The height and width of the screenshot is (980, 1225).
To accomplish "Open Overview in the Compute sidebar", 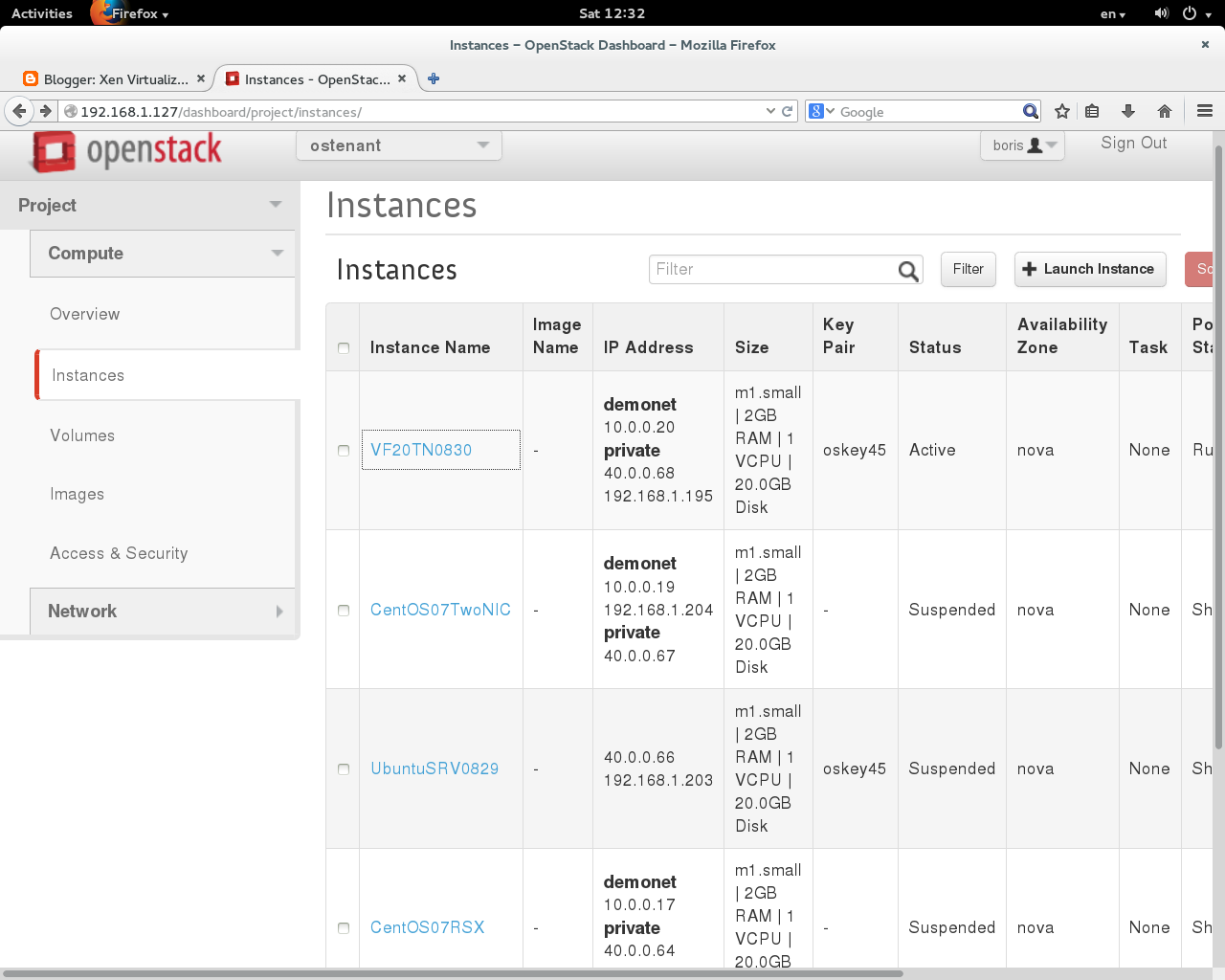I will tap(85, 314).
